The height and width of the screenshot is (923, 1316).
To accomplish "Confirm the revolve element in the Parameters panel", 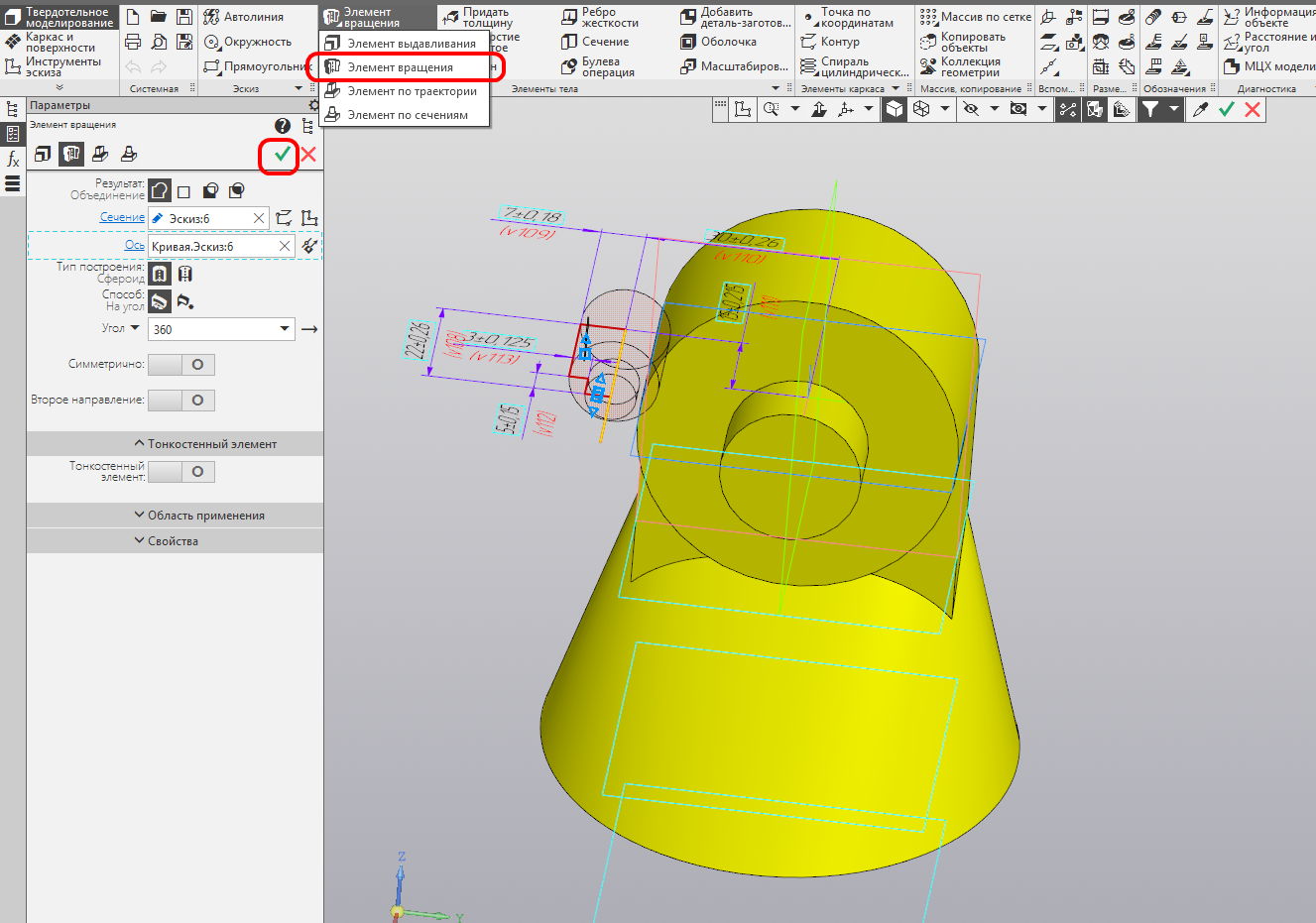I will [283, 154].
